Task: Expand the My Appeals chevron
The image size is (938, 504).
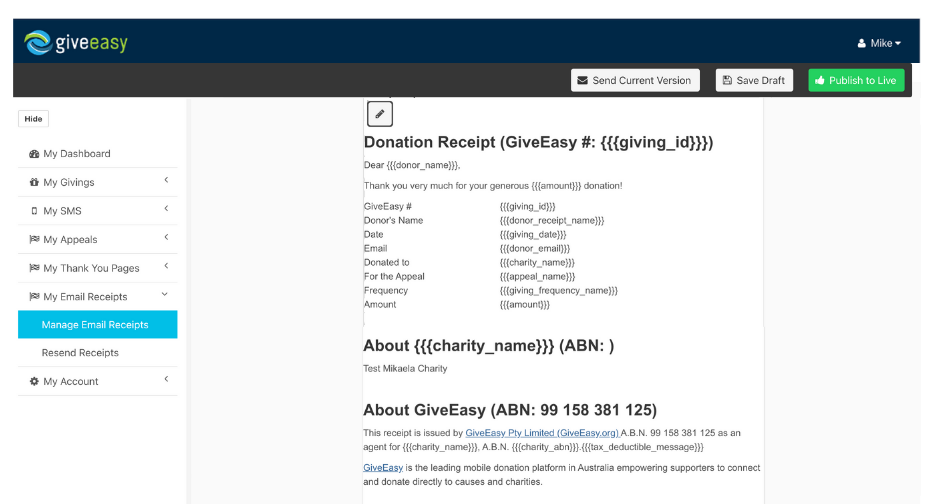Action: click(x=166, y=237)
